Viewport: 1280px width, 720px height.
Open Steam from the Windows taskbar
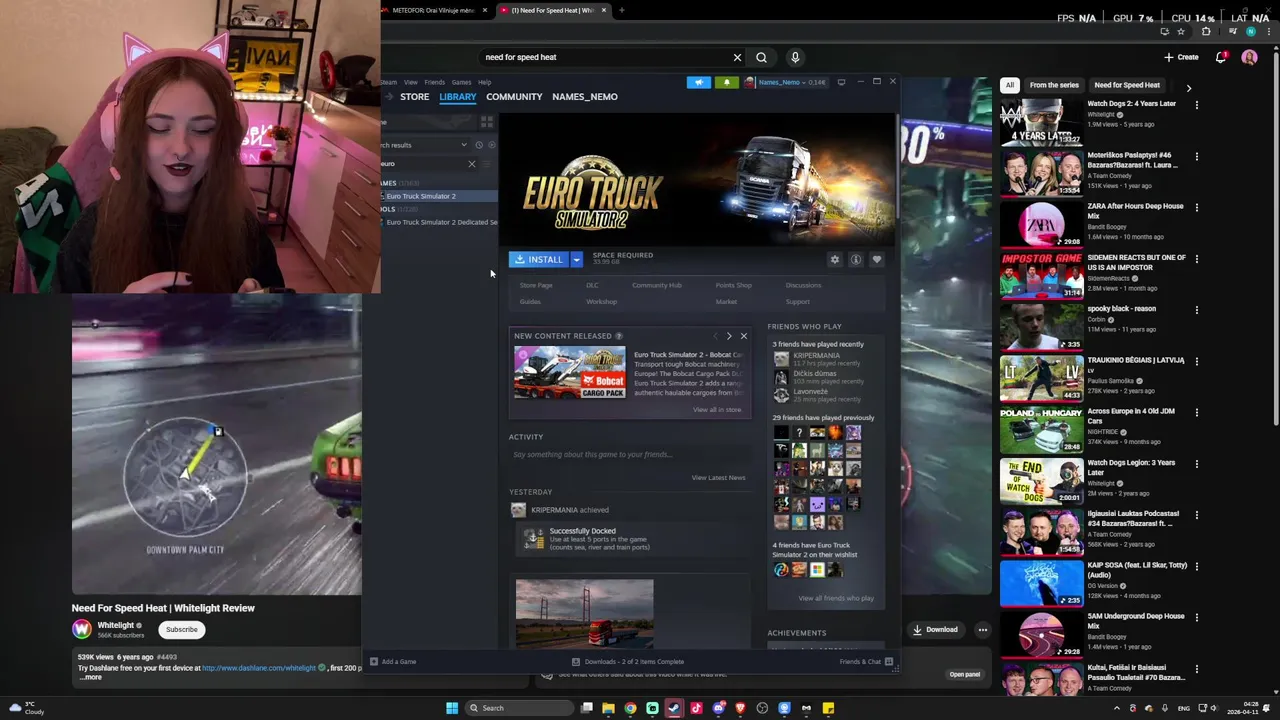[674, 708]
